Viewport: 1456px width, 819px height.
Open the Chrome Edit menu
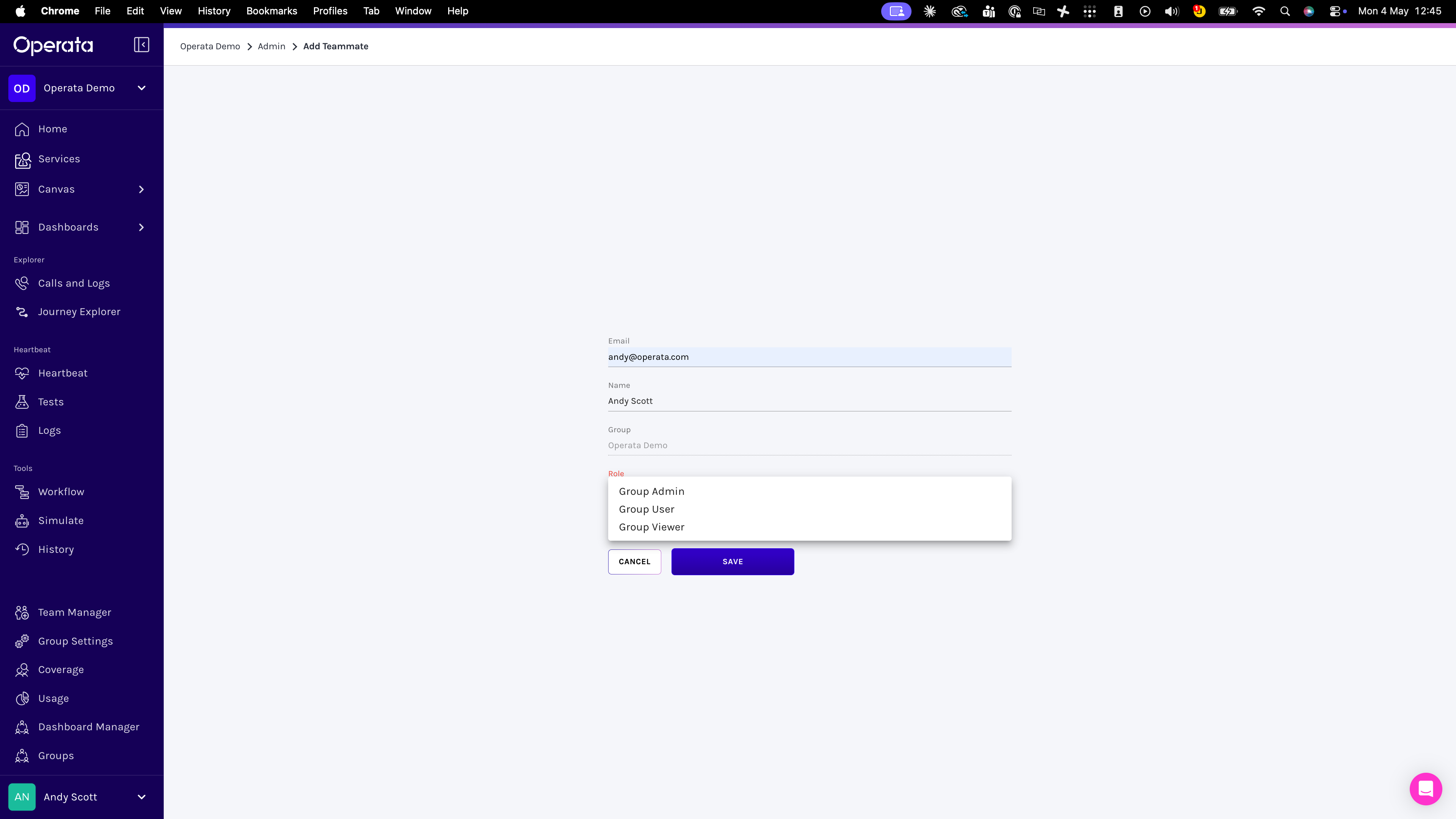(135, 11)
